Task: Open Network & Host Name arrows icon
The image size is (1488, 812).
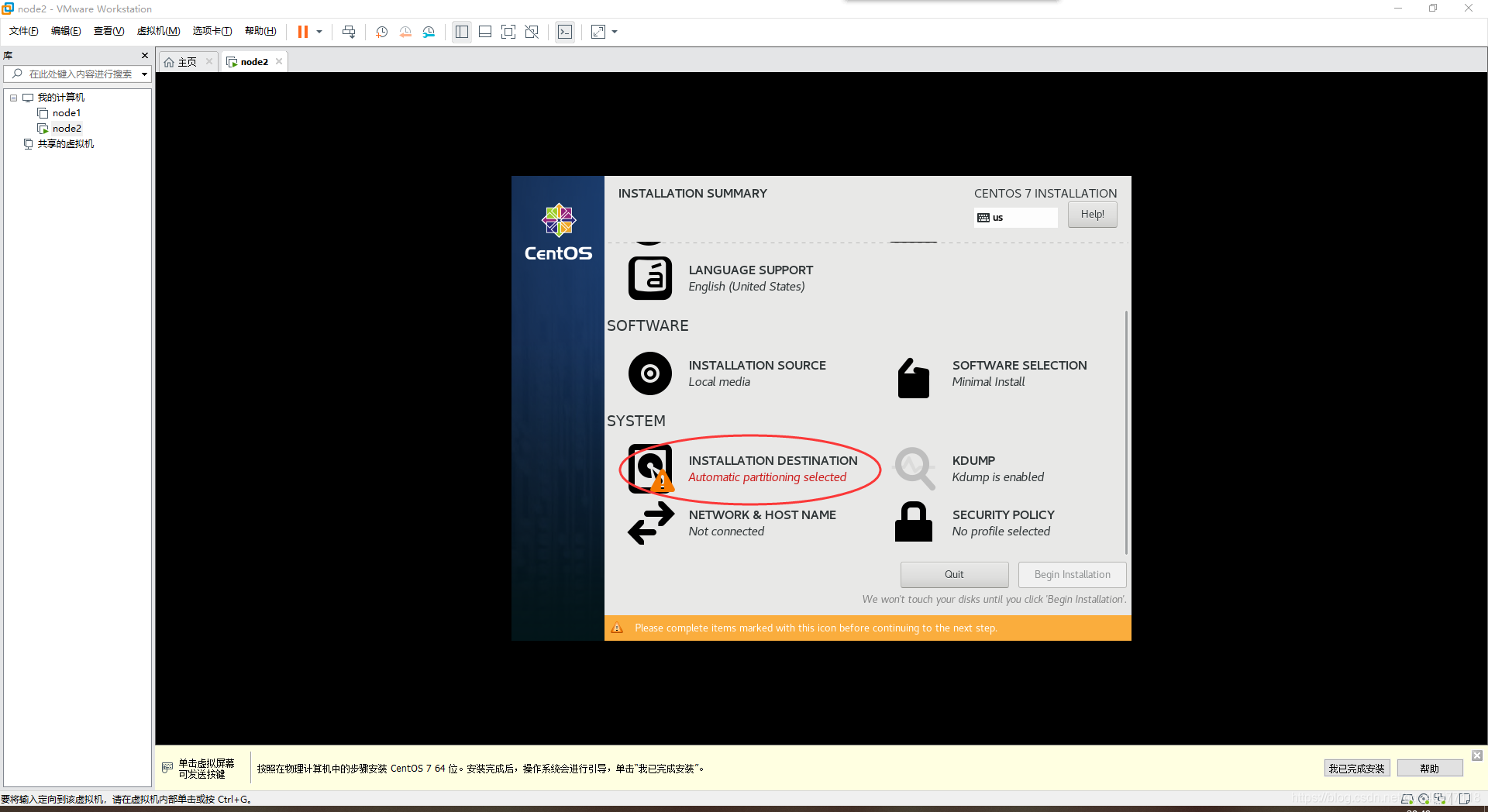Action: [651, 523]
